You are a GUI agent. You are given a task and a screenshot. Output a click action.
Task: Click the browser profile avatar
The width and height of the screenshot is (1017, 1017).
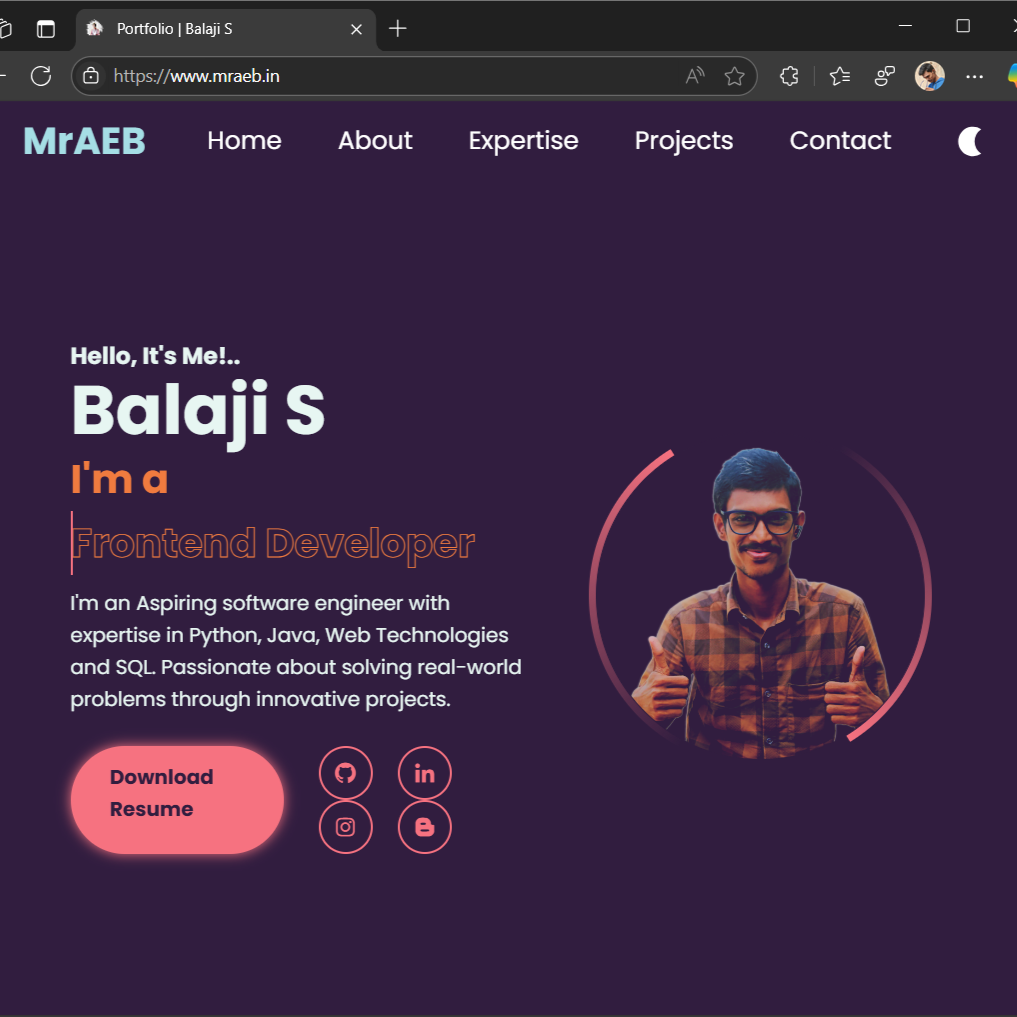[929, 76]
